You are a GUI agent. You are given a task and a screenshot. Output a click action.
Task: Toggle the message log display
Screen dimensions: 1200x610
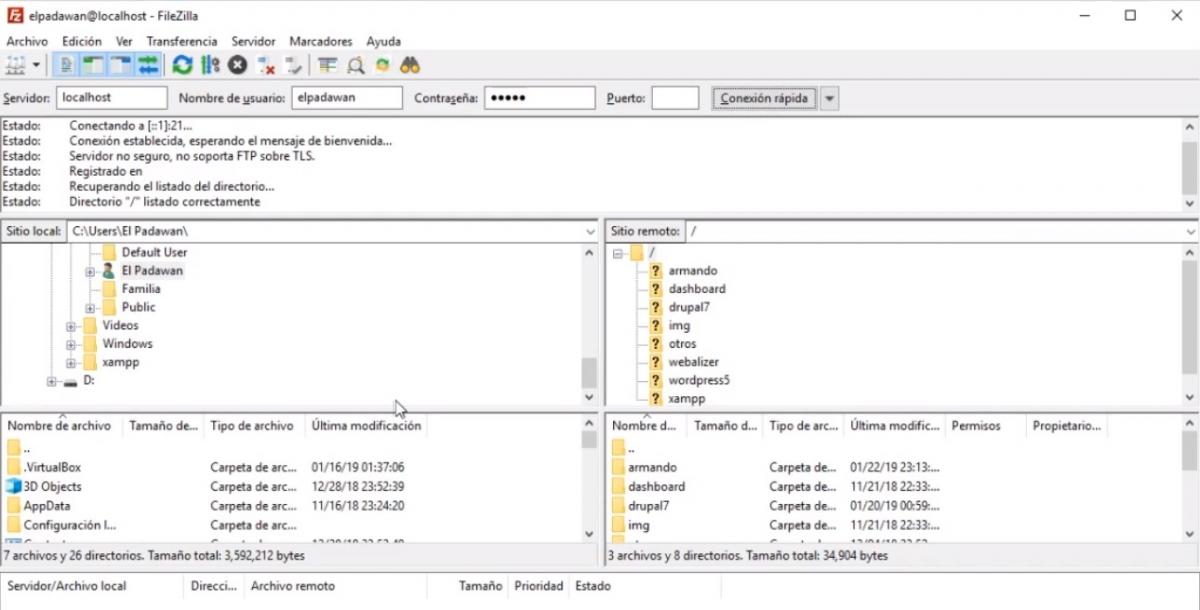click(66, 66)
